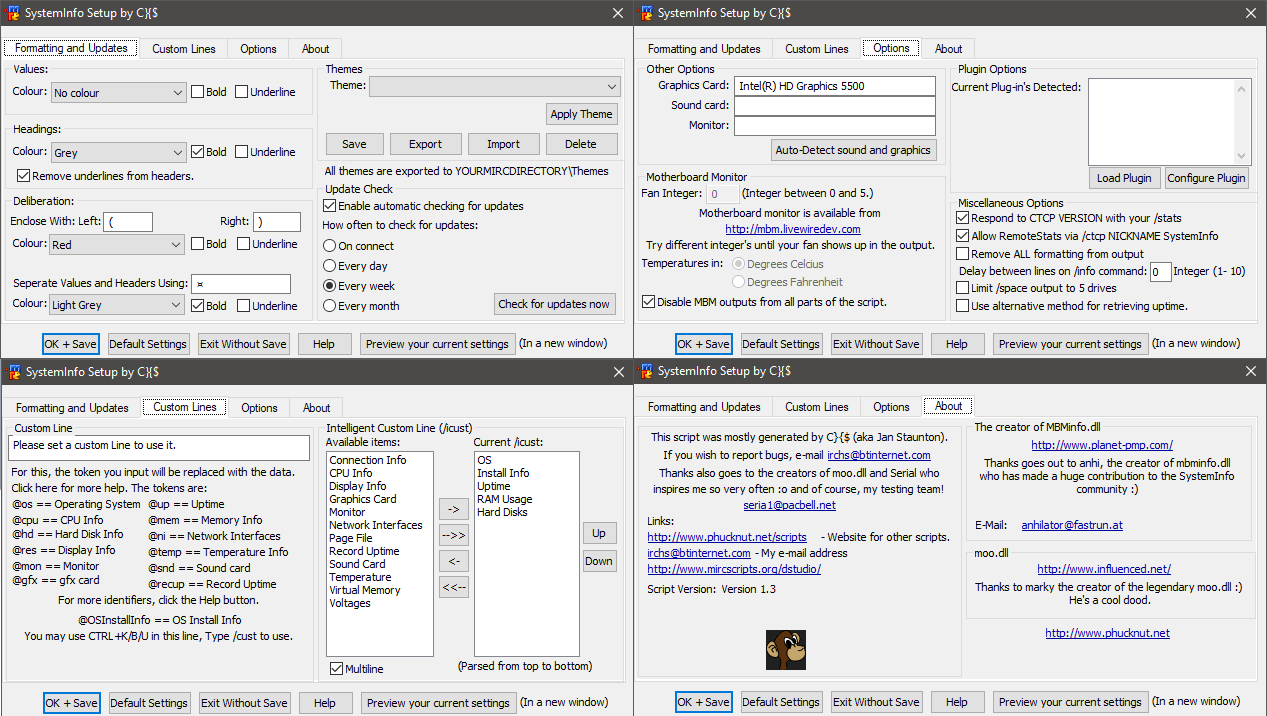This screenshot has height=716, width=1267.
Task: Select the Every day update frequency
Action: (331, 265)
